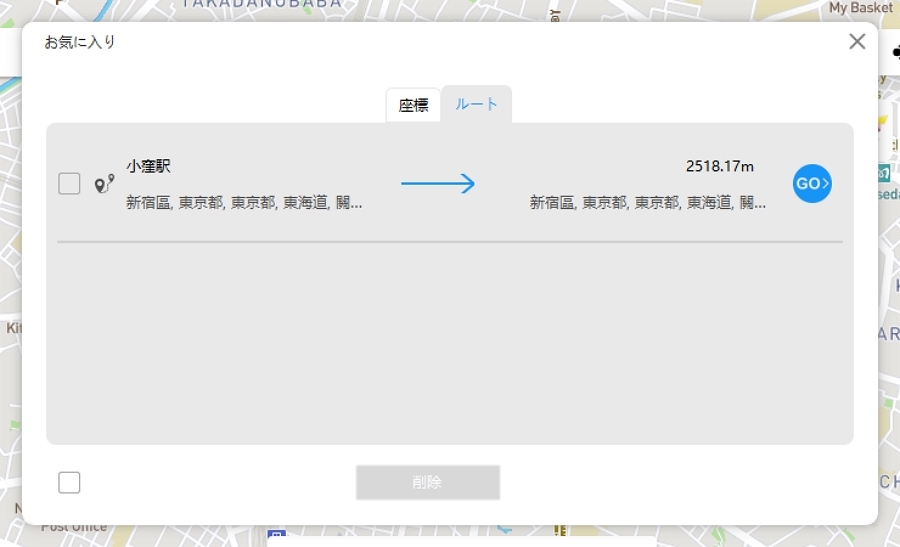The width and height of the screenshot is (900, 547).
Task: Click the Post Office map label
Action: pos(74,527)
